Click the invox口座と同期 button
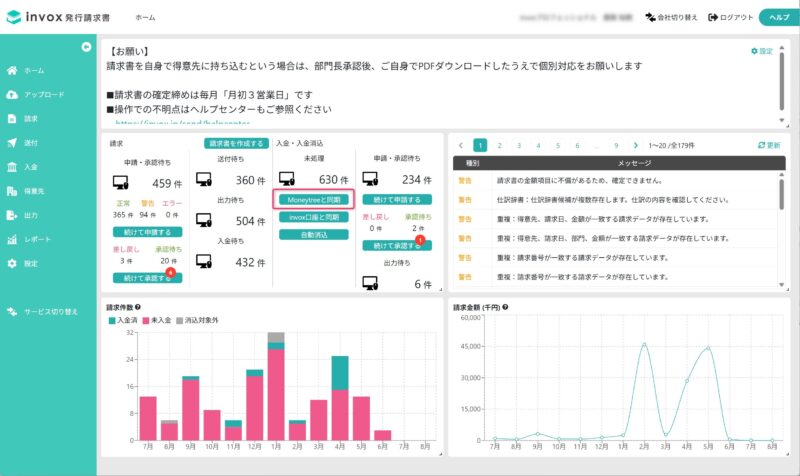 pyautogui.click(x=314, y=217)
